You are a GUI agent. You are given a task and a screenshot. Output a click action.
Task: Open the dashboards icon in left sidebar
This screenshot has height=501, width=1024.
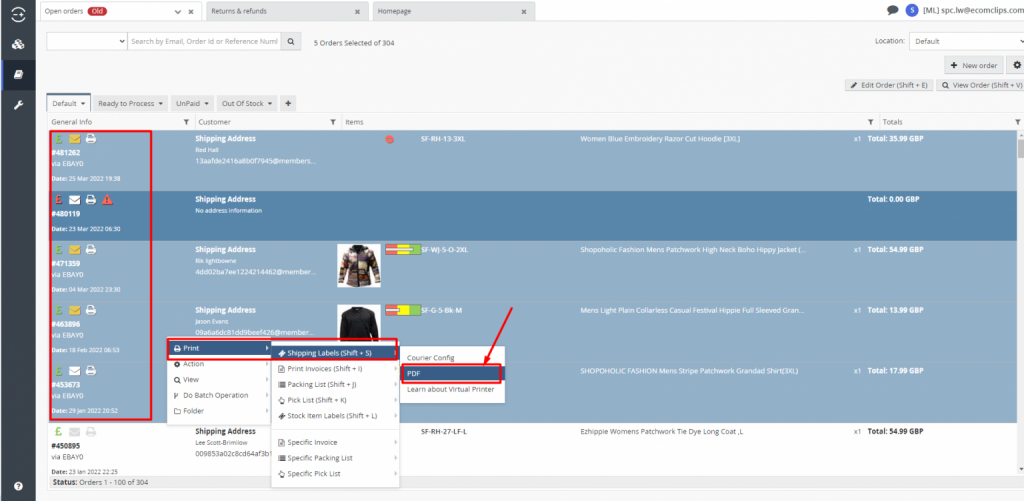pyautogui.click(x=18, y=44)
